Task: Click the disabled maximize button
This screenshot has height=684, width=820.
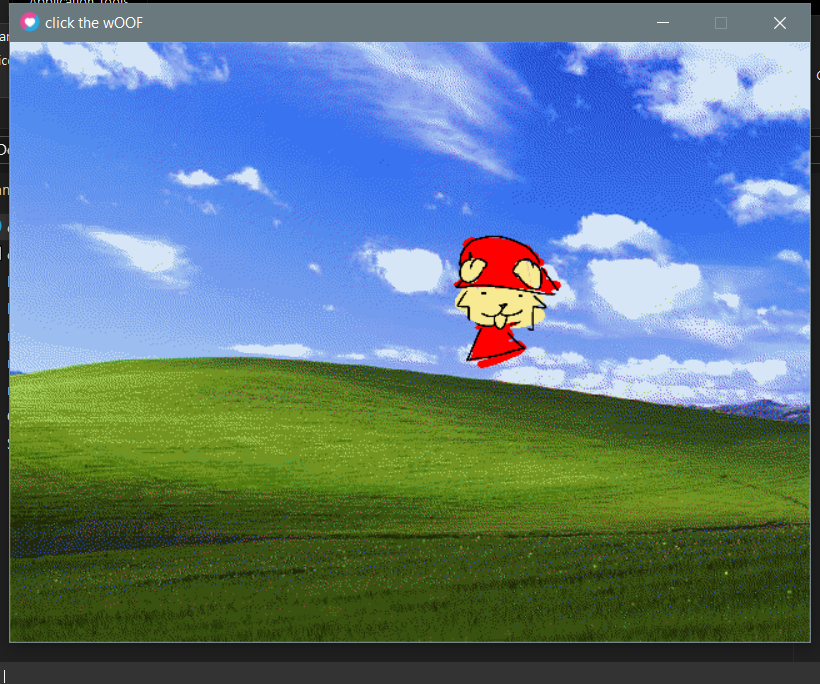Action: 721,23
